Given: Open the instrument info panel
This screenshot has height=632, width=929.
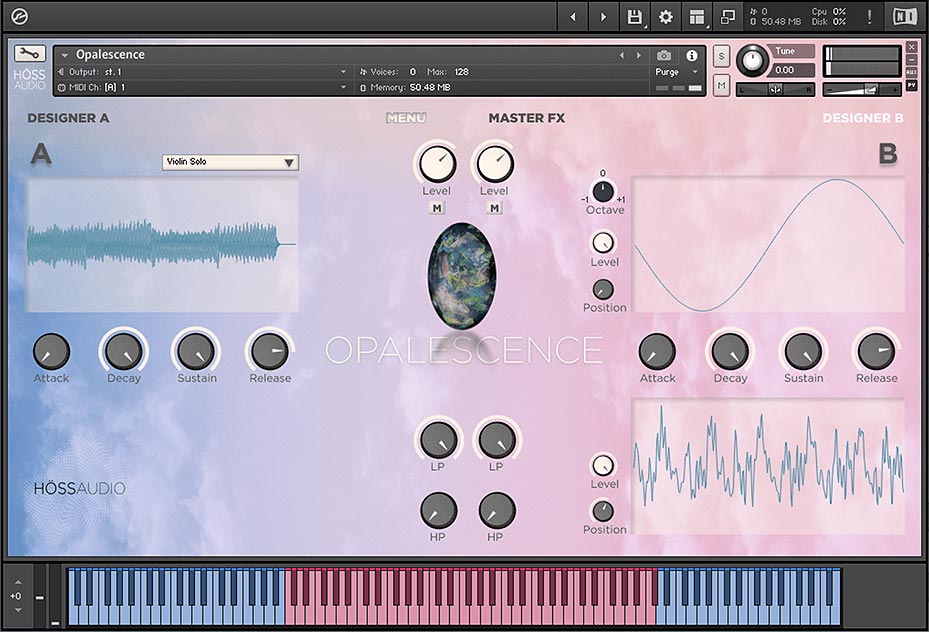Looking at the screenshot, I should [690, 54].
